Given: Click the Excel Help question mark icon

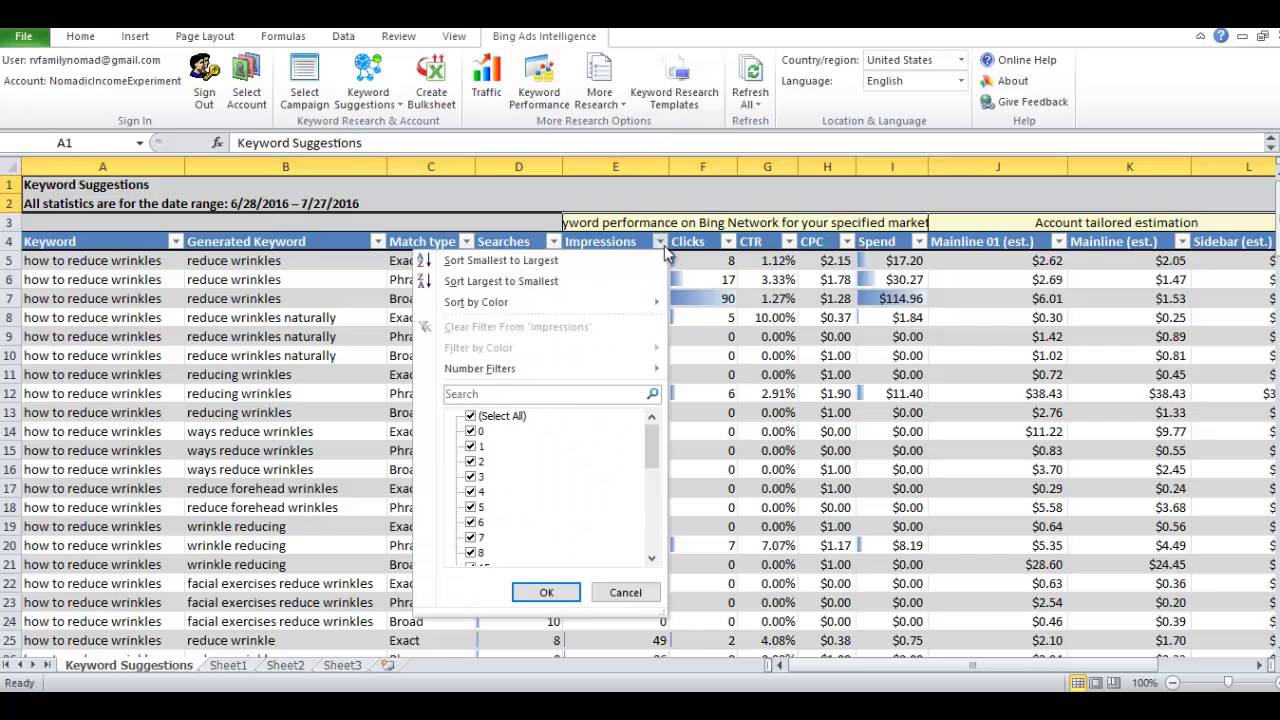Looking at the screenshot, I should coord(1221,36).
